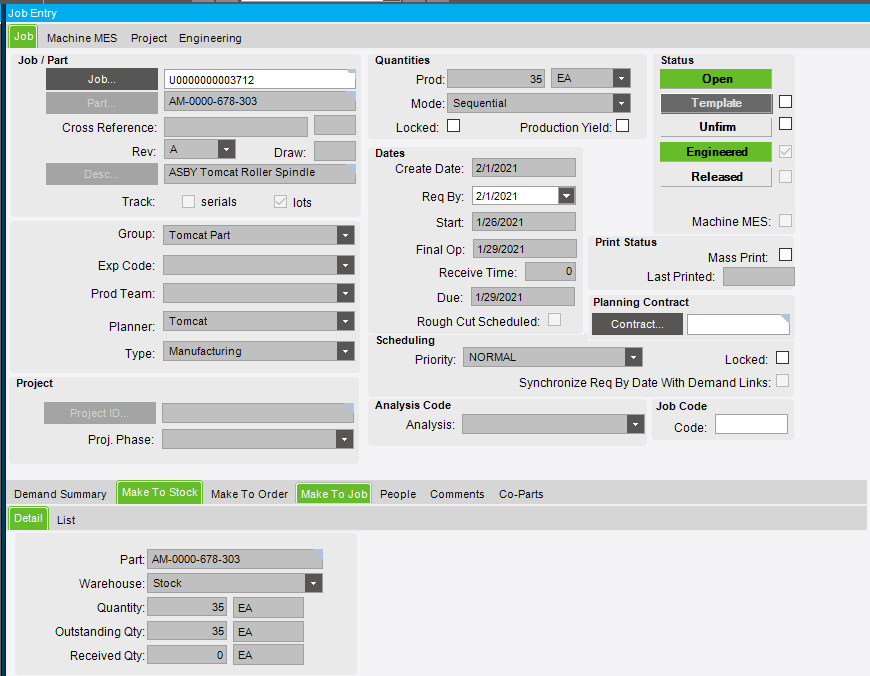
Task: Toggle the Track serials checkbox
Action: (189, 201)
